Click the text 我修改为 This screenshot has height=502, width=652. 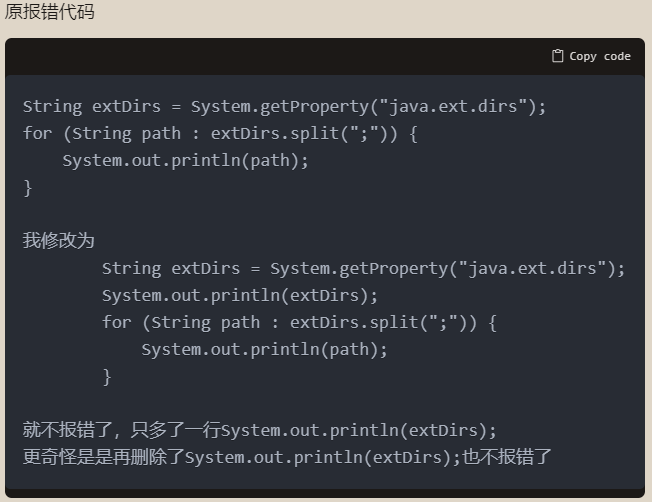(x=59, y=240)
